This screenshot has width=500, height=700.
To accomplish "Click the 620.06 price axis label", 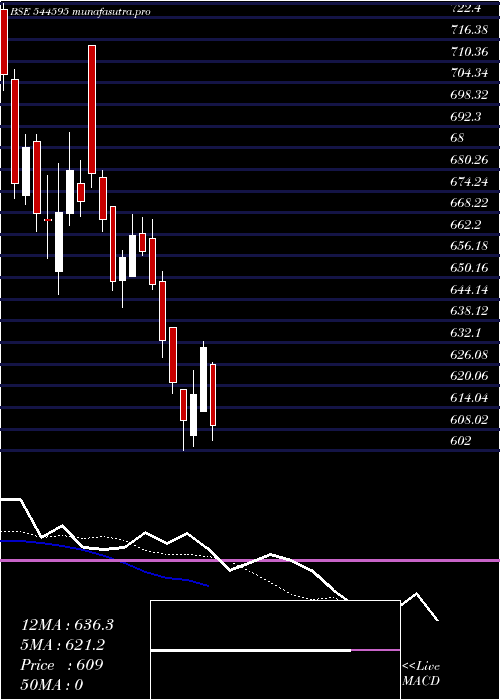I will pos(470,376).
